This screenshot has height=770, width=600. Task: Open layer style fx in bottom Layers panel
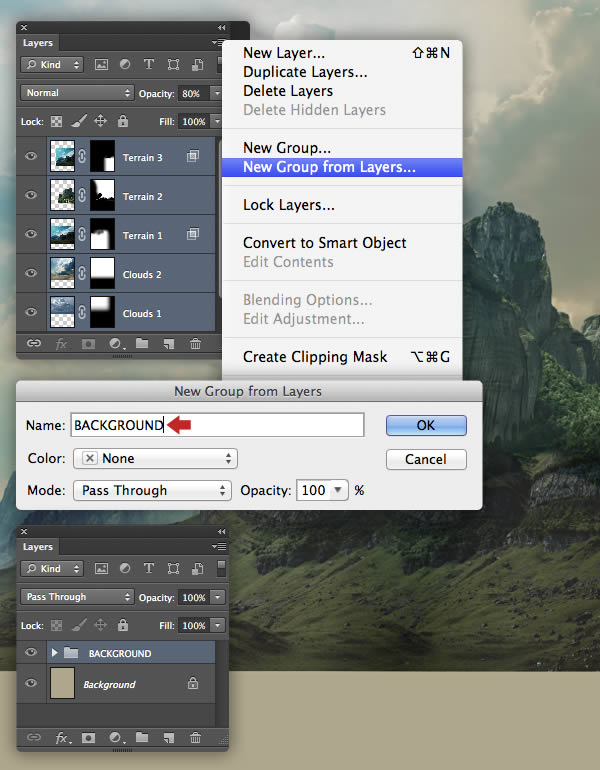[61, 738]
